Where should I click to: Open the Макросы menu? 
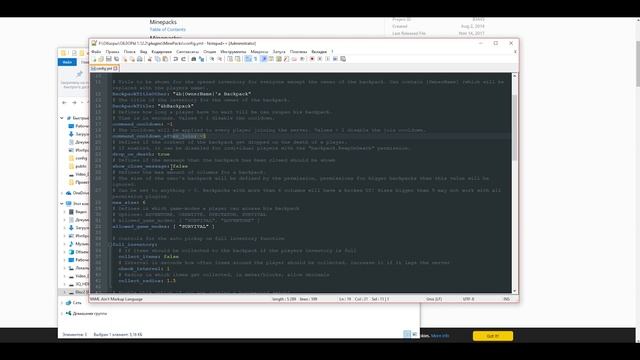click(259, 52)
